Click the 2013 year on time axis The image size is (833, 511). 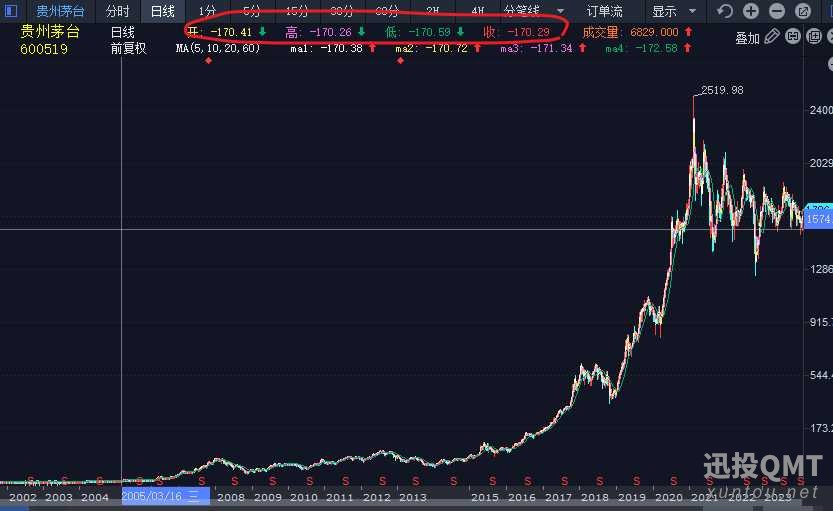pyautogui.click(x=412, y=497)
